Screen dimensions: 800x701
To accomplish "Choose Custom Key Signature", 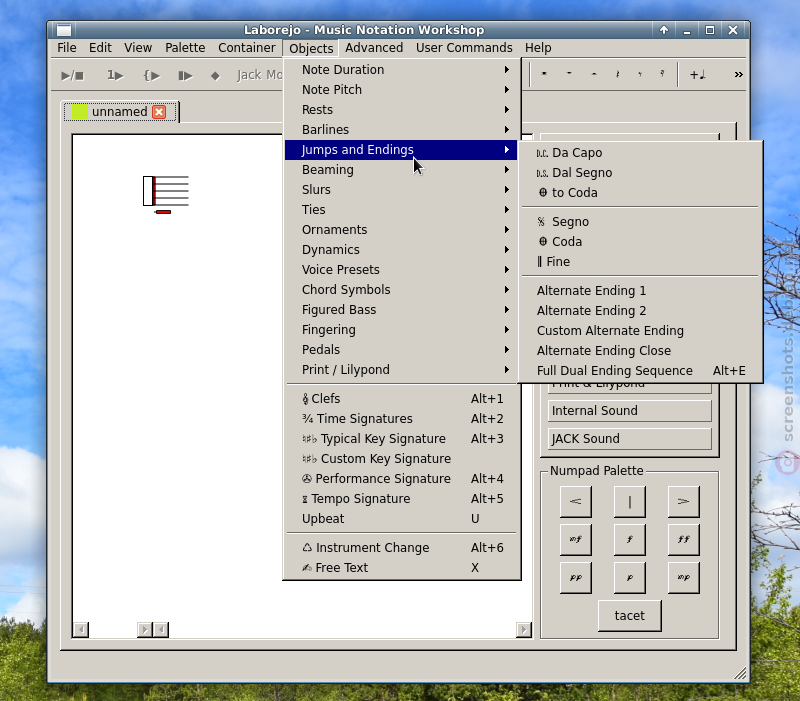I will 402,458.
